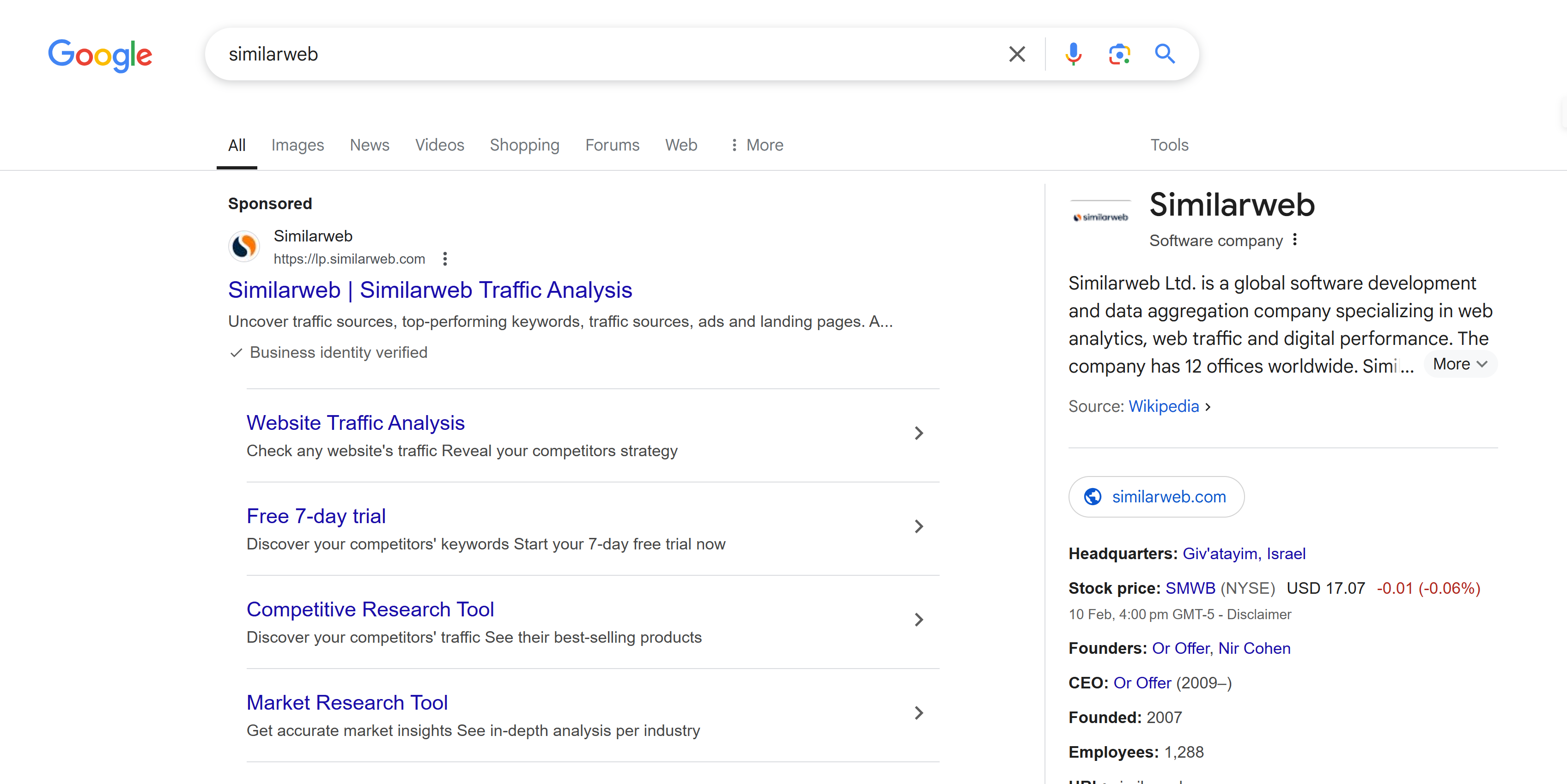This screenshot has width=1567, height=784.
Task: Open the Israel headquarters link
Action: 1285,554
